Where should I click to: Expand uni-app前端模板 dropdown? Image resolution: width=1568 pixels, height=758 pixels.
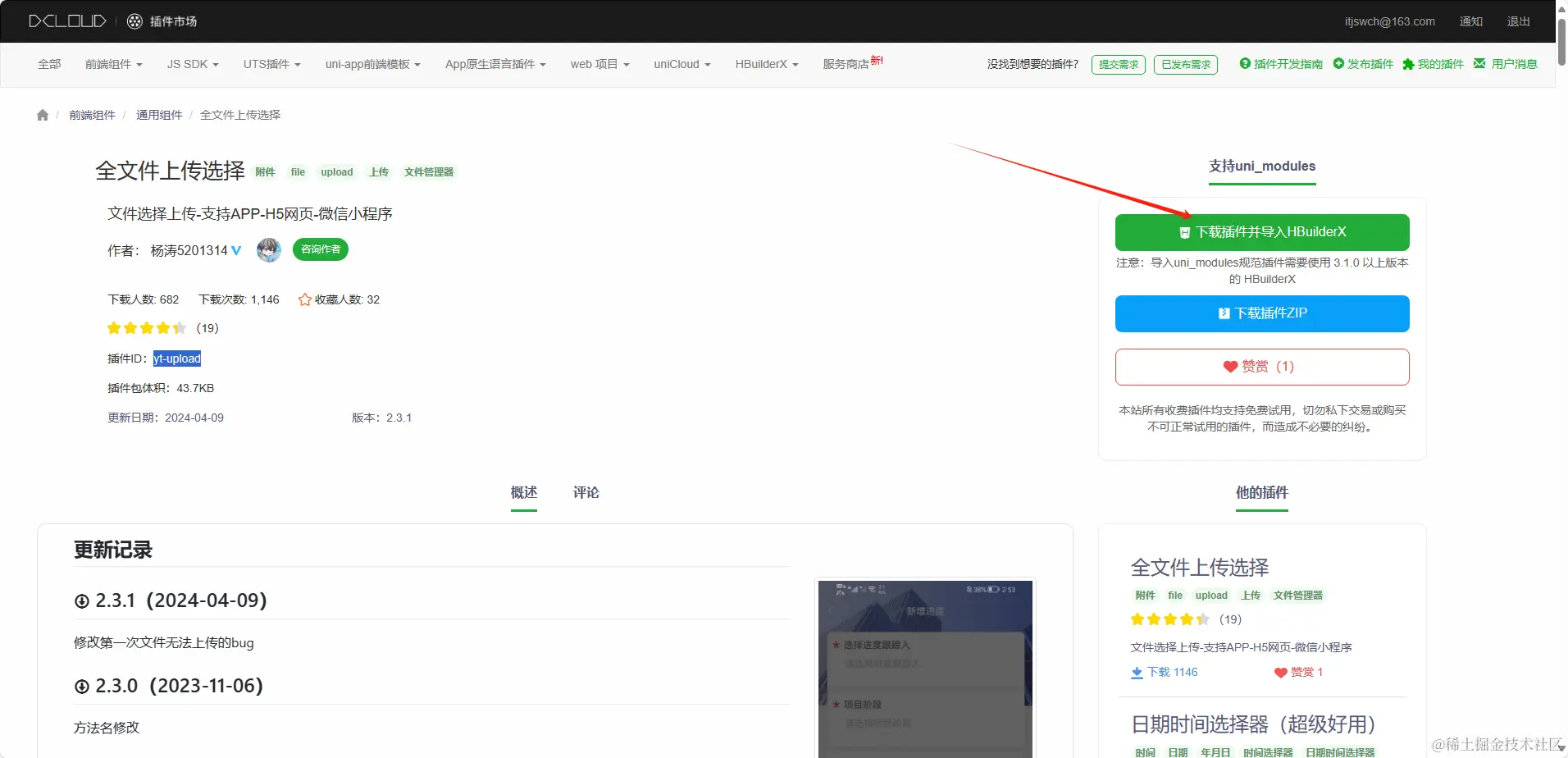373,64
